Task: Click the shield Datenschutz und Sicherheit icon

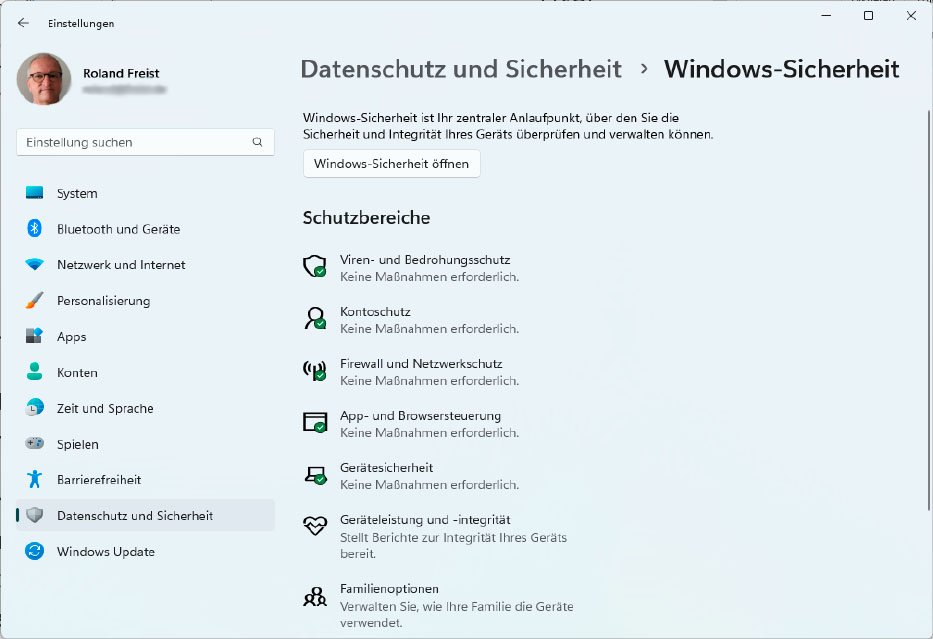Action: [x=35, y=515]
